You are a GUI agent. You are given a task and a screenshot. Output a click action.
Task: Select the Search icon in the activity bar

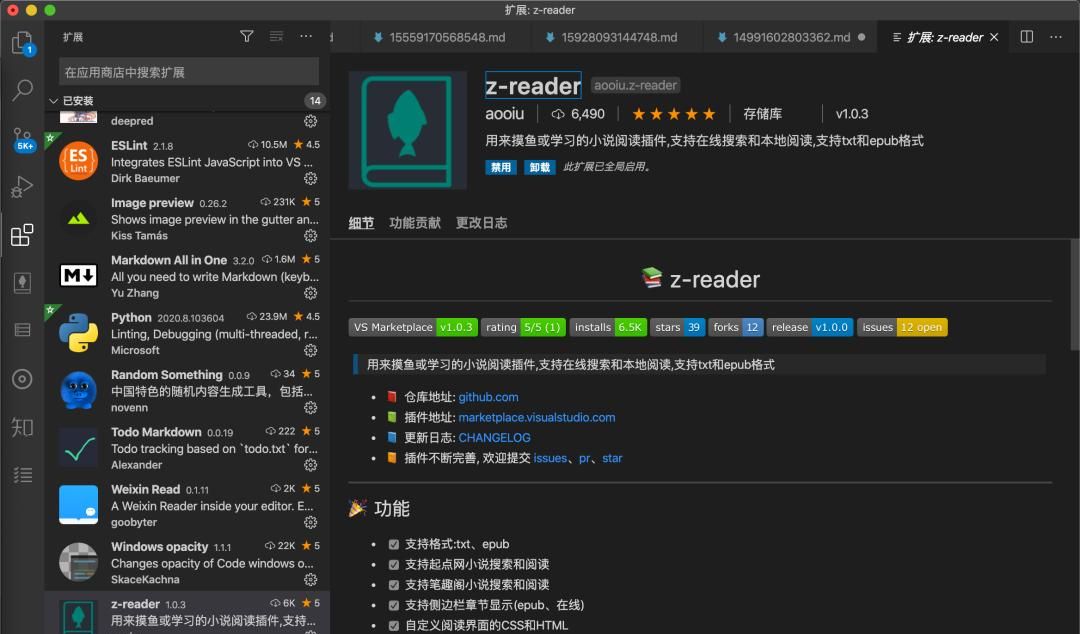22,90
